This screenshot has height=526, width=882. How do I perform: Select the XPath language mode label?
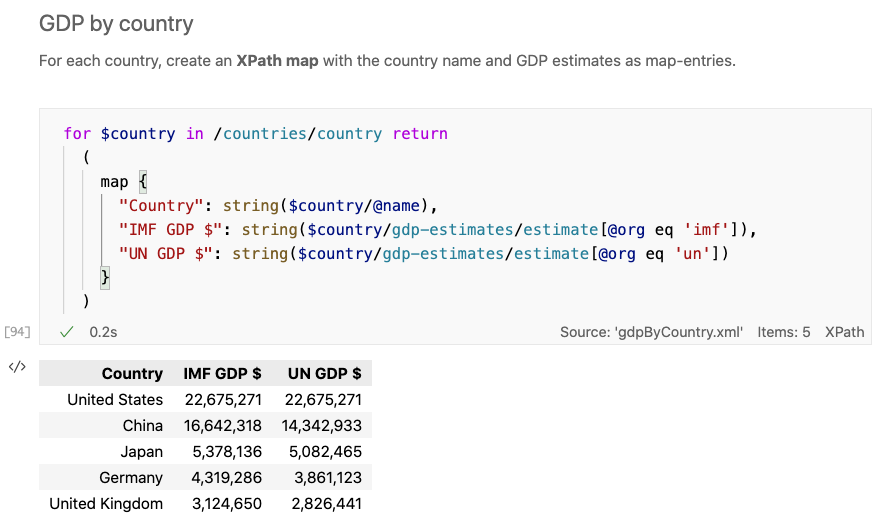[844, 332]
